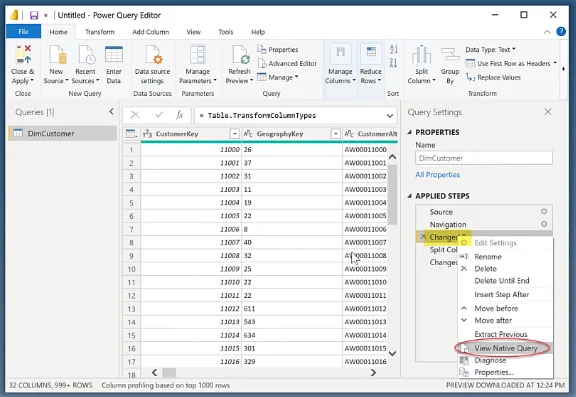Open the CustomerKey column filter dropdown

tap(234, 134)
